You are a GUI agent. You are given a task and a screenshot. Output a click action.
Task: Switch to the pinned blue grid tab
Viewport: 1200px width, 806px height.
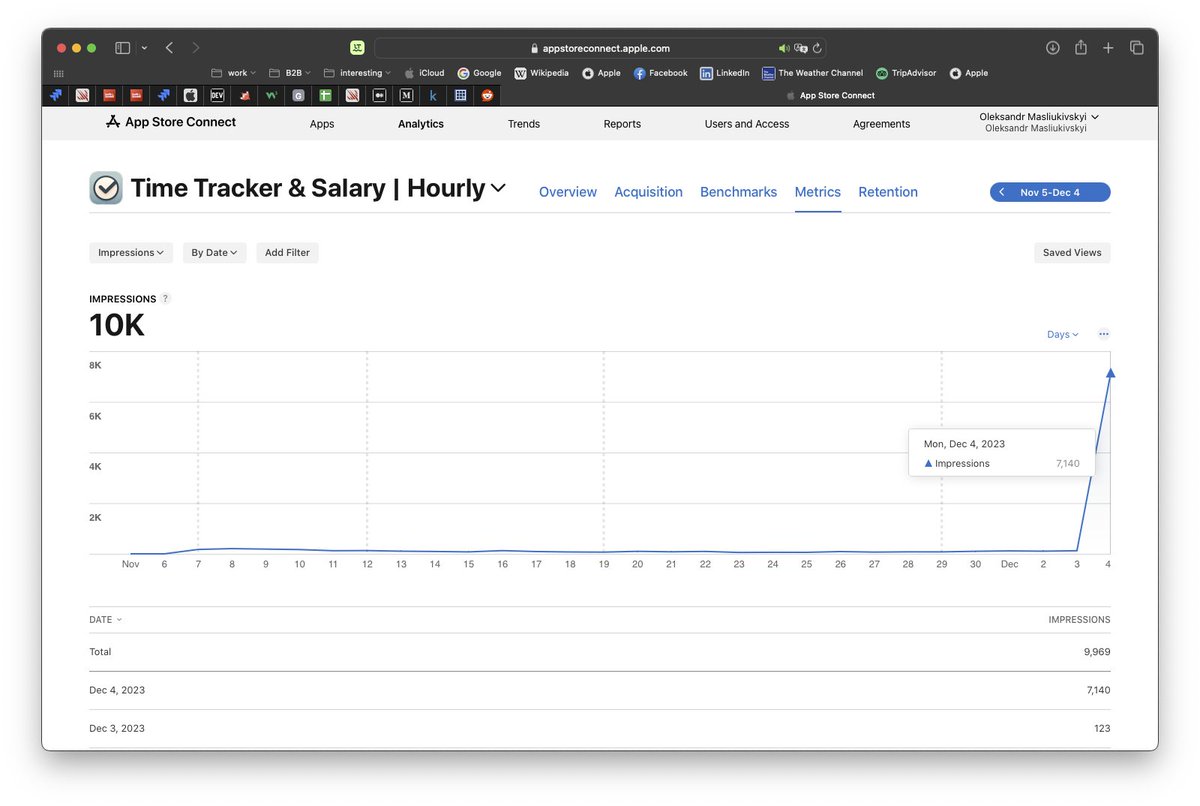point(460,96)
